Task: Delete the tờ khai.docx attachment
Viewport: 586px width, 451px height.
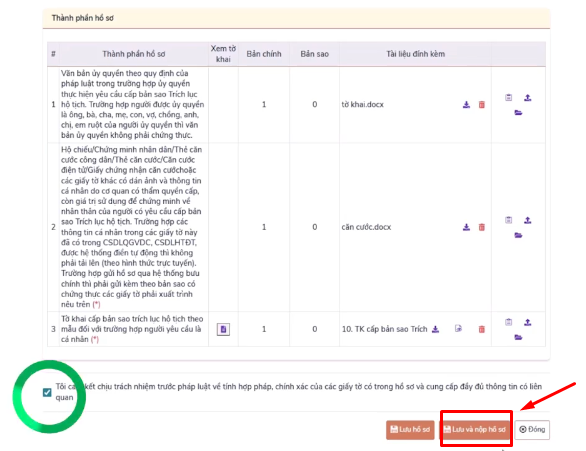Action: (x=482, y=105)
